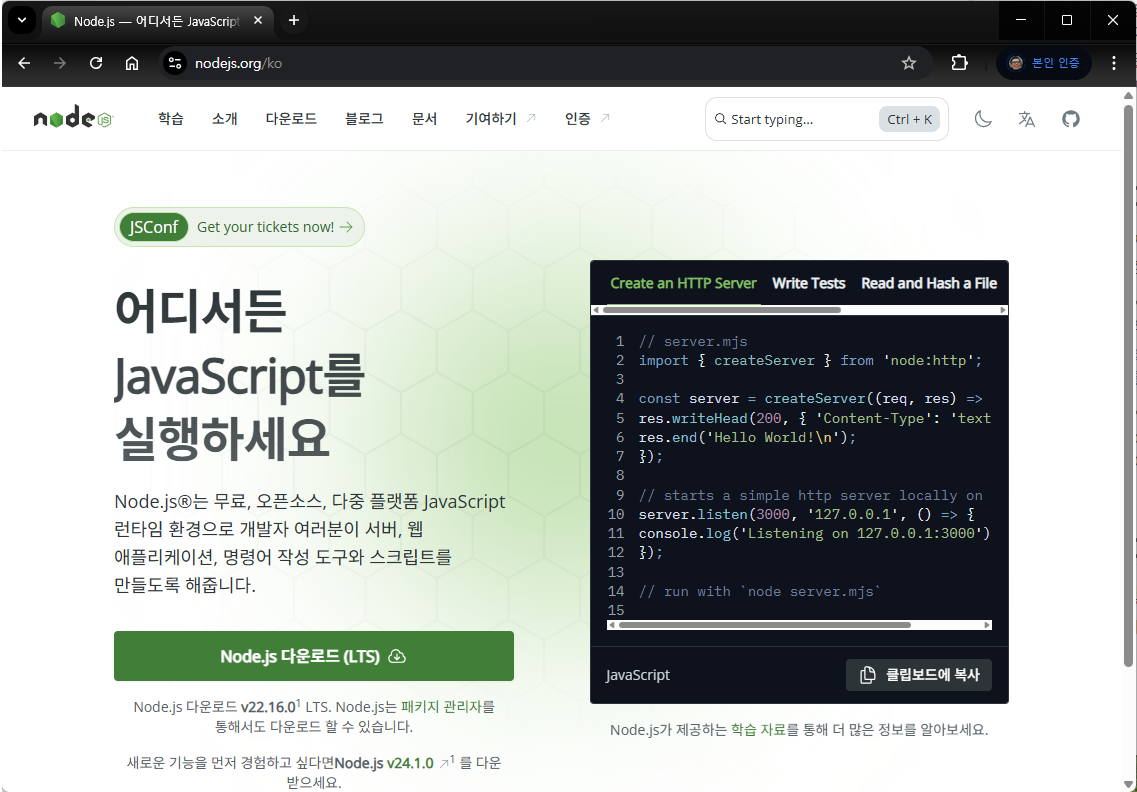Go back to the previous page

pyautogui.click(x=24, y=63)
